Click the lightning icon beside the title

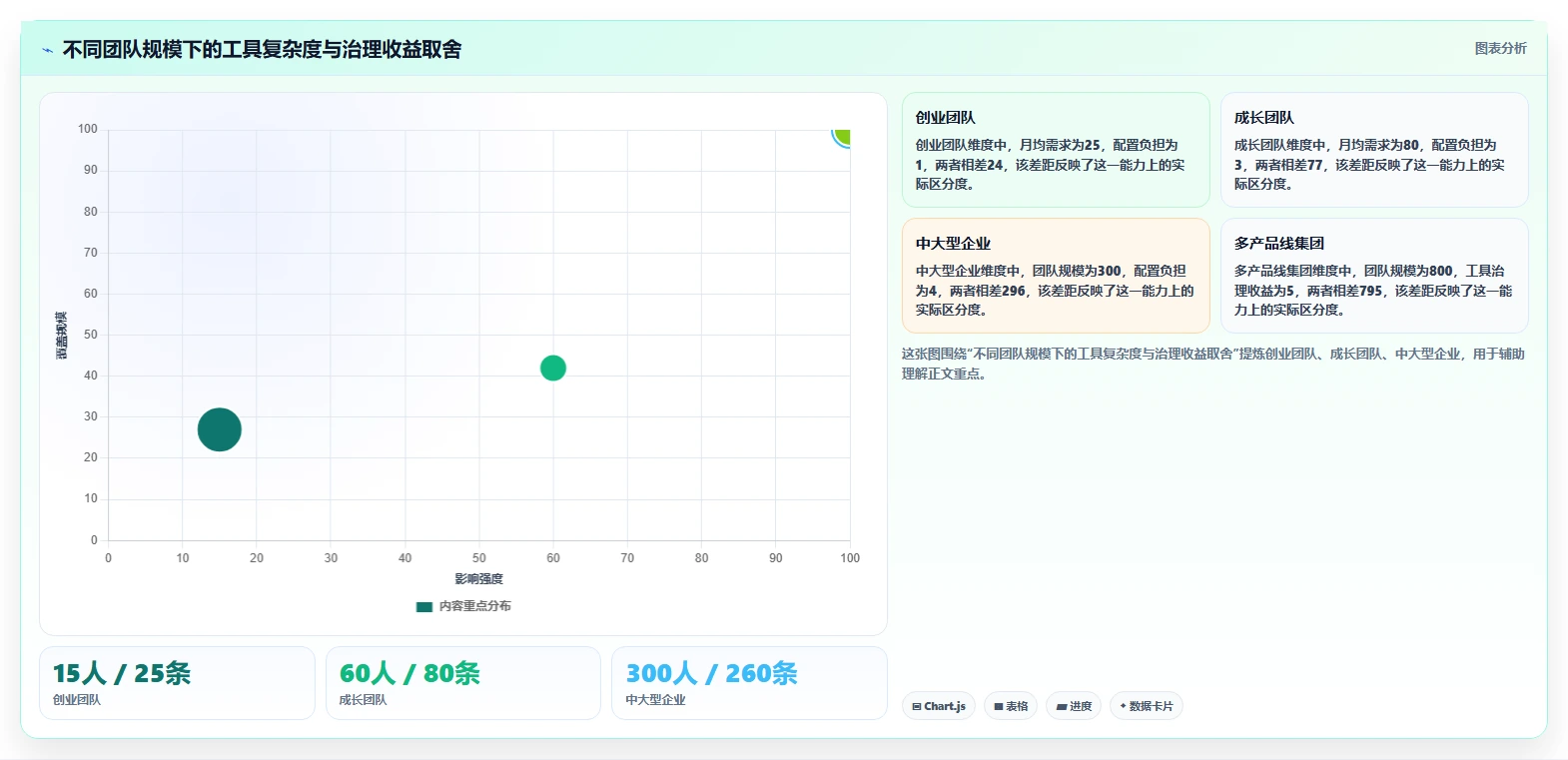click(47, 50)
